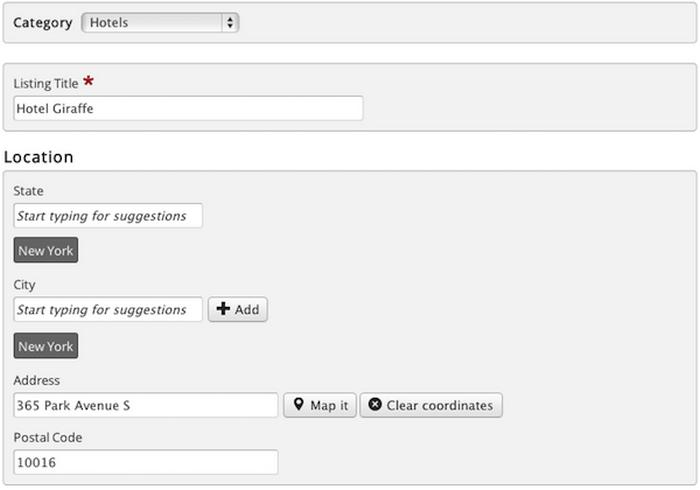This screenshot has width=700, height=490.
Task: Click the Listing Title label
Action: pos(46,83)
